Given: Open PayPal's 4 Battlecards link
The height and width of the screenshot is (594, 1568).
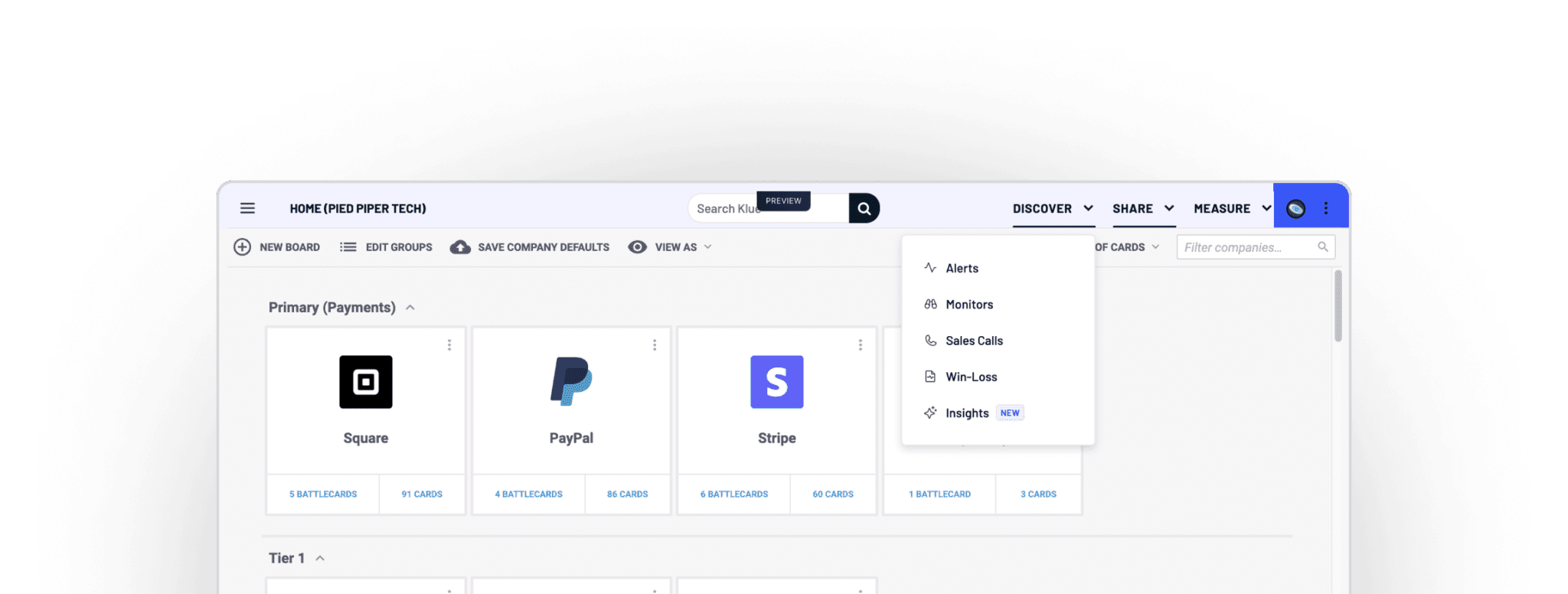Looking at the screenshot, I should tap(529, 494).
